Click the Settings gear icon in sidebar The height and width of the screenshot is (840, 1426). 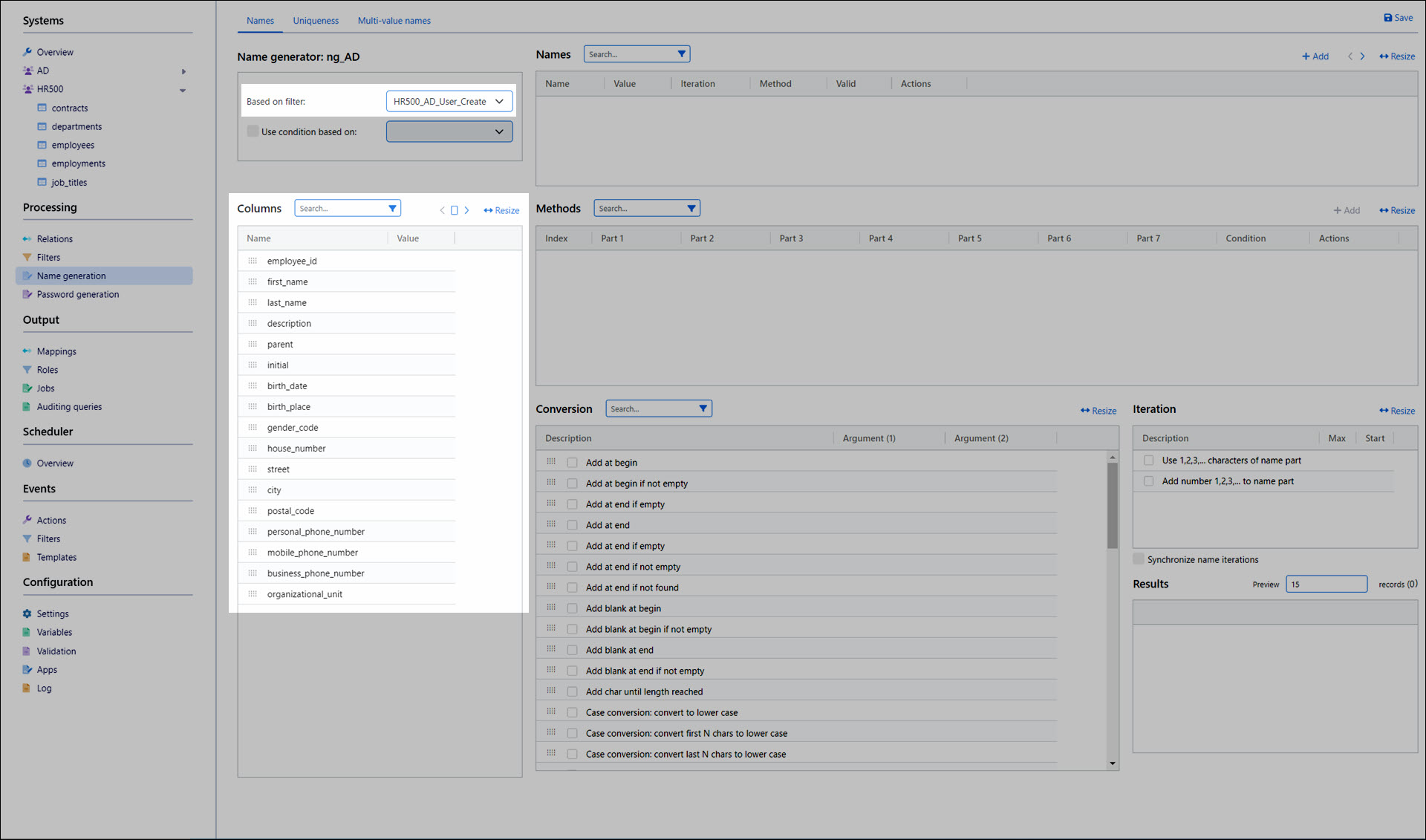(27, 613)
